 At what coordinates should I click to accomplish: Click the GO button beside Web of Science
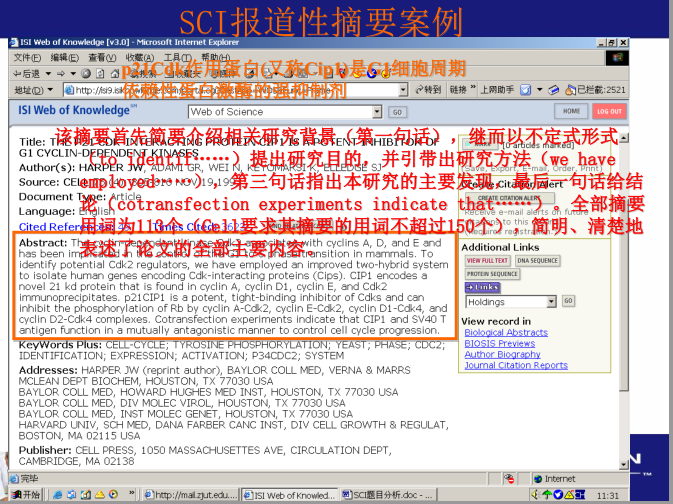[x=397, y=112]
